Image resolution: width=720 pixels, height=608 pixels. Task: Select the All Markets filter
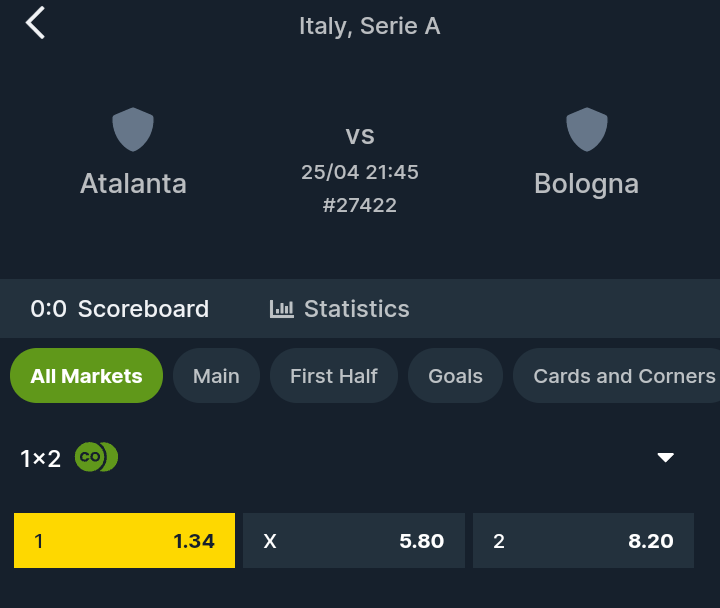pyautogui.click(x=86, y=376)
